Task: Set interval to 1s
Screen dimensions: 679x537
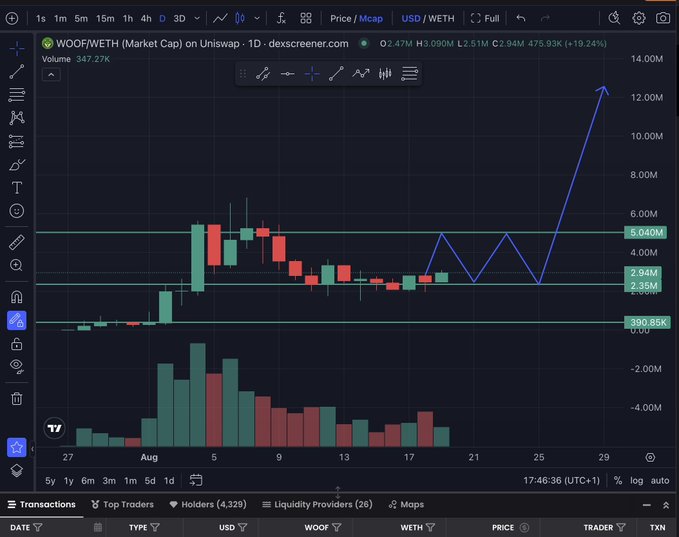Action: [x=41, y=19]
